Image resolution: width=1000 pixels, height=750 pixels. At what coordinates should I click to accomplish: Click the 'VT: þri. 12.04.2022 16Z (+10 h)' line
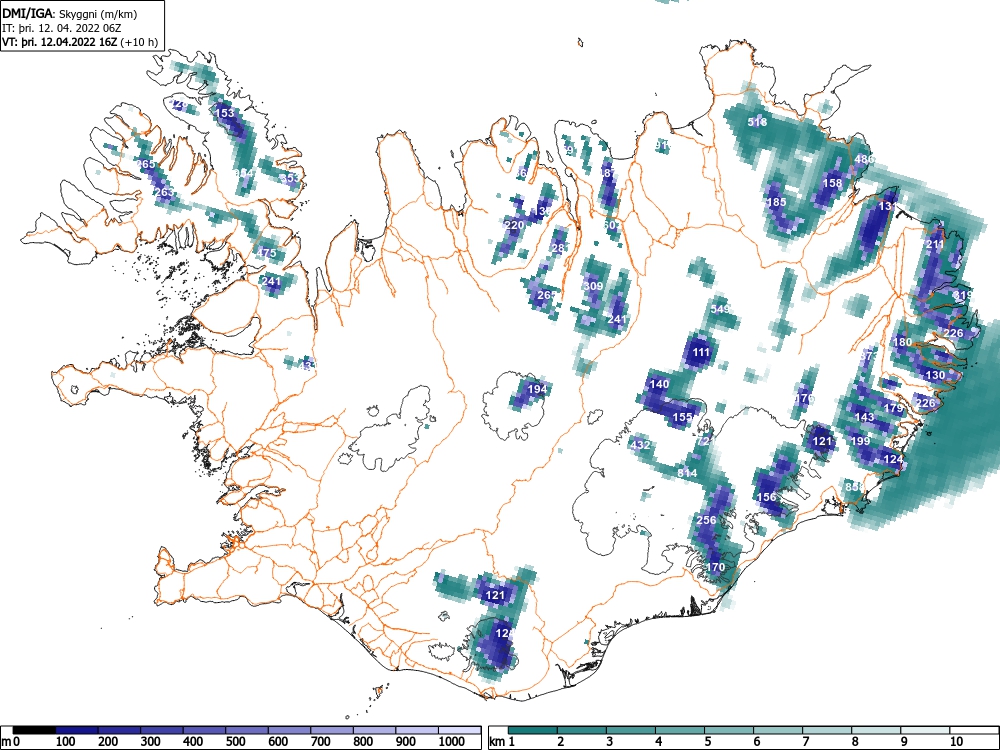click(80, 42)
